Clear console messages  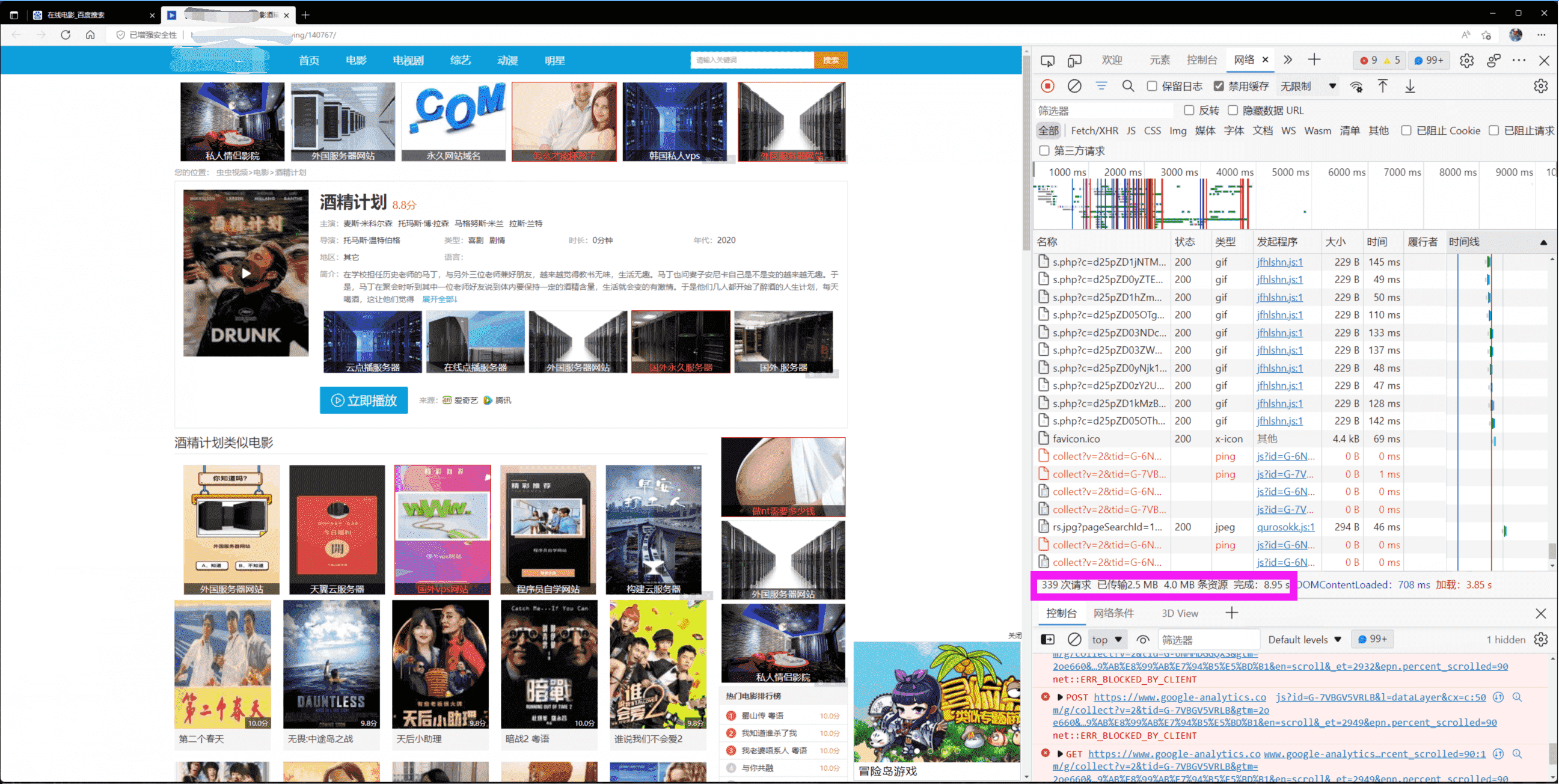(1075, 639)
